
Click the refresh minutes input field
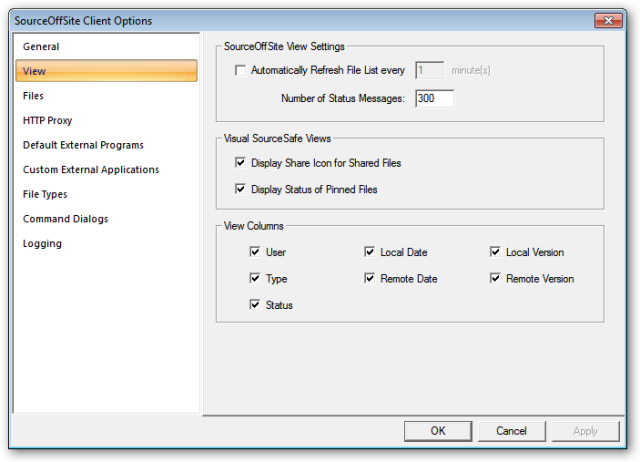click(x=429, y=70)
